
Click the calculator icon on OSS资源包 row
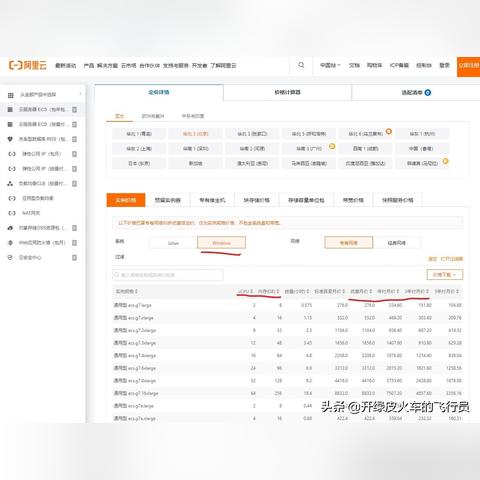point(74,228)
